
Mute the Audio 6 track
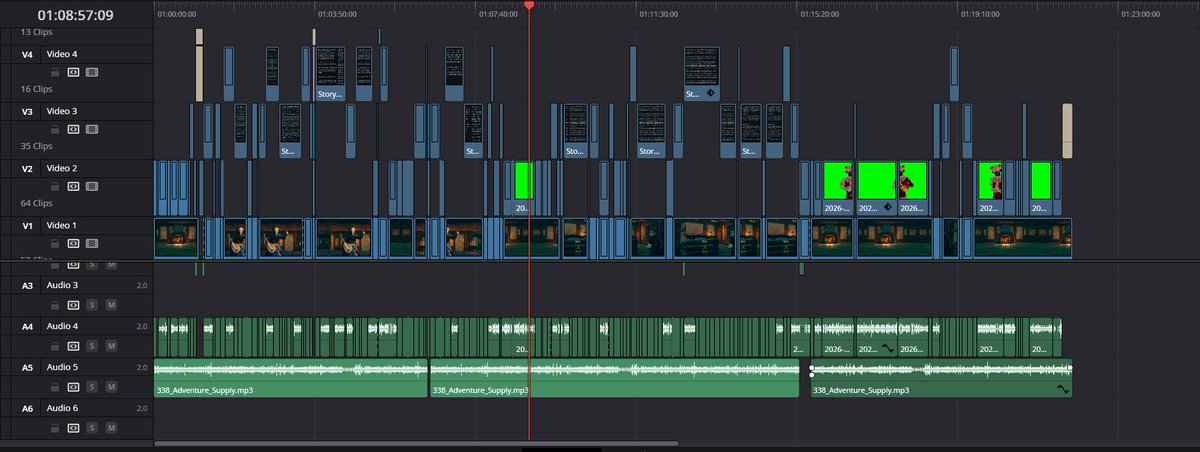tap(111, 427)
